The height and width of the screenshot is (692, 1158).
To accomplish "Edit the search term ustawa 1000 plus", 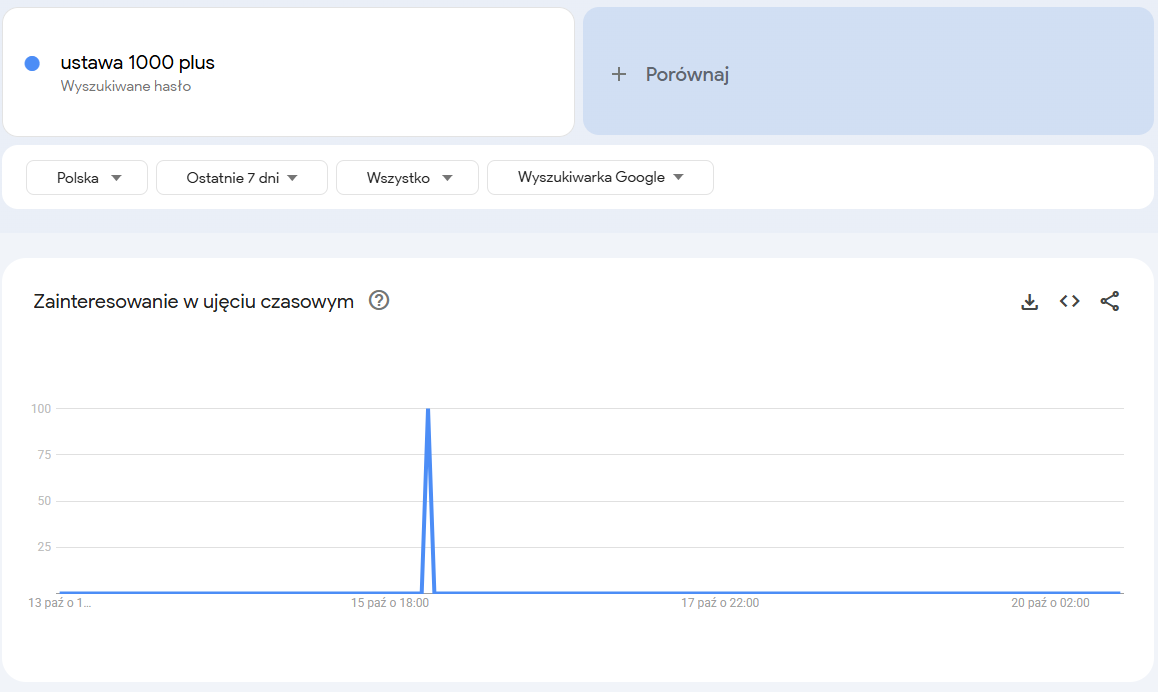I will point(138,63).
